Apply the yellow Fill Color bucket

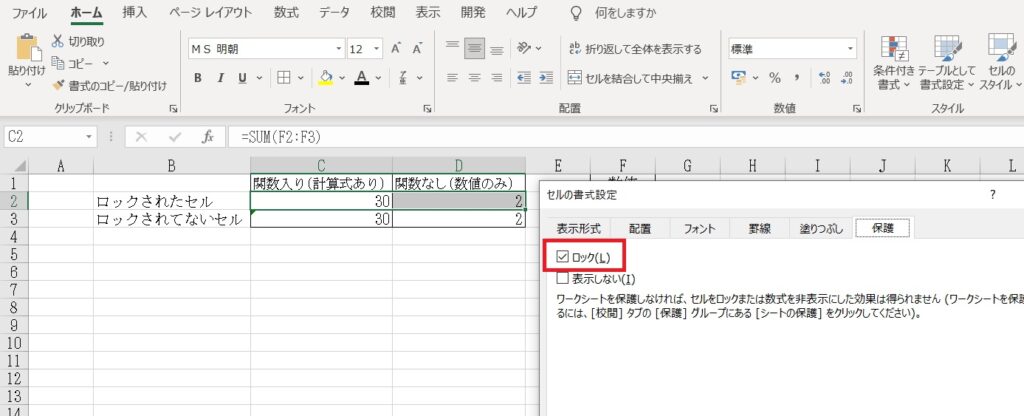tap(326, 78)
